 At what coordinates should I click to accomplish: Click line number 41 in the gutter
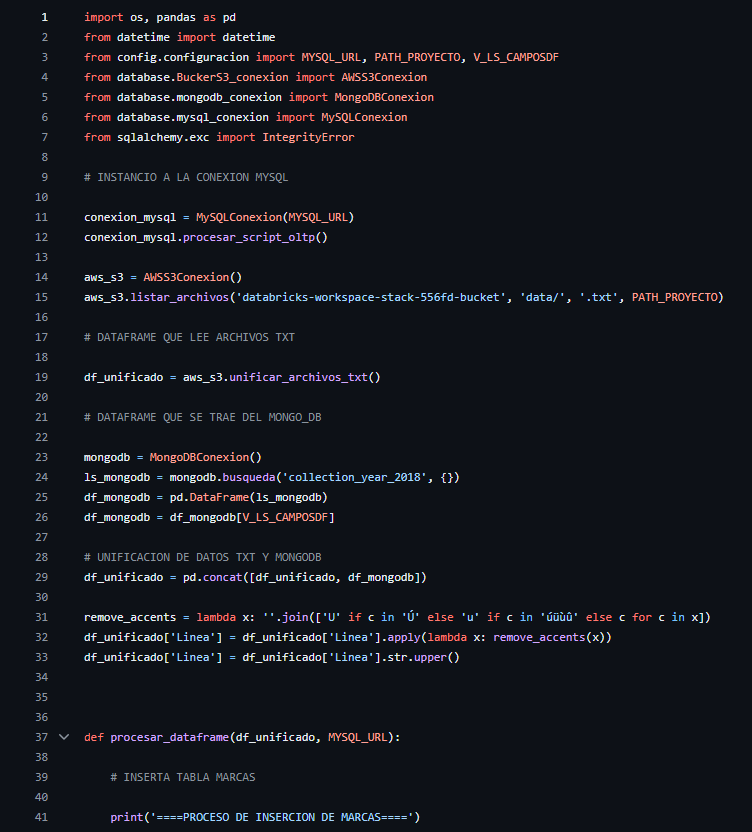41,817
